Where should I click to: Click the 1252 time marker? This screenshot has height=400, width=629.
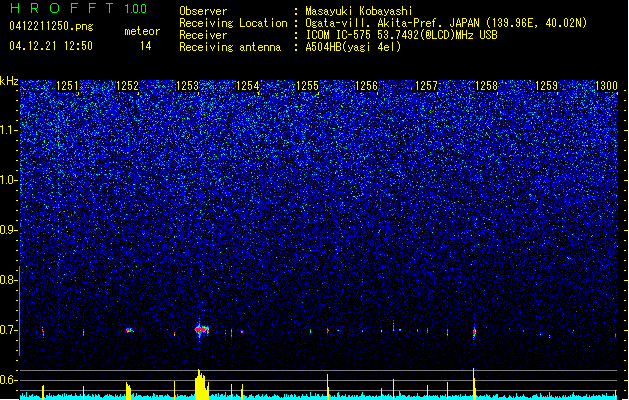tap(127, 86)
